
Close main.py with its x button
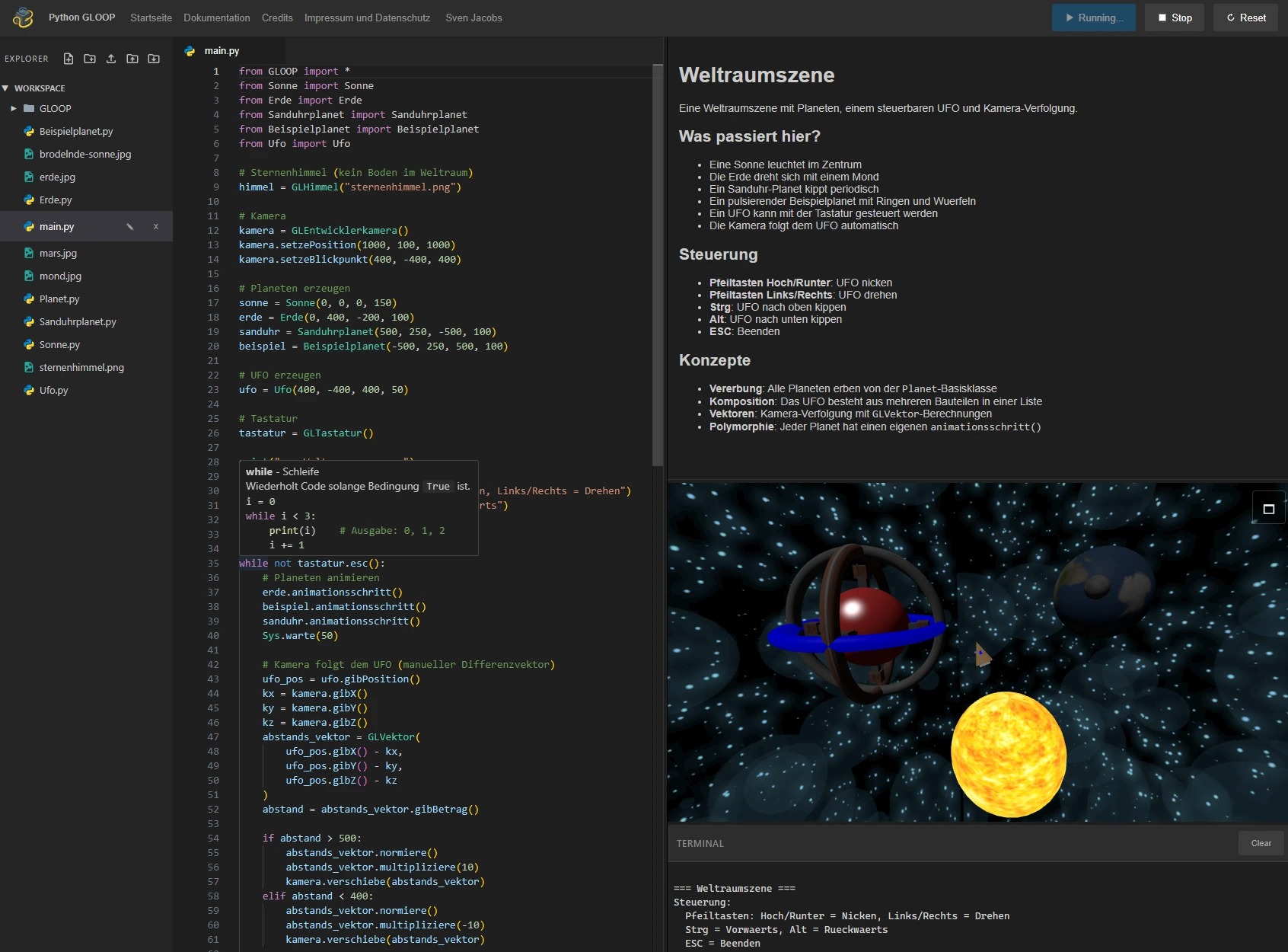click(x=156, y=226)
